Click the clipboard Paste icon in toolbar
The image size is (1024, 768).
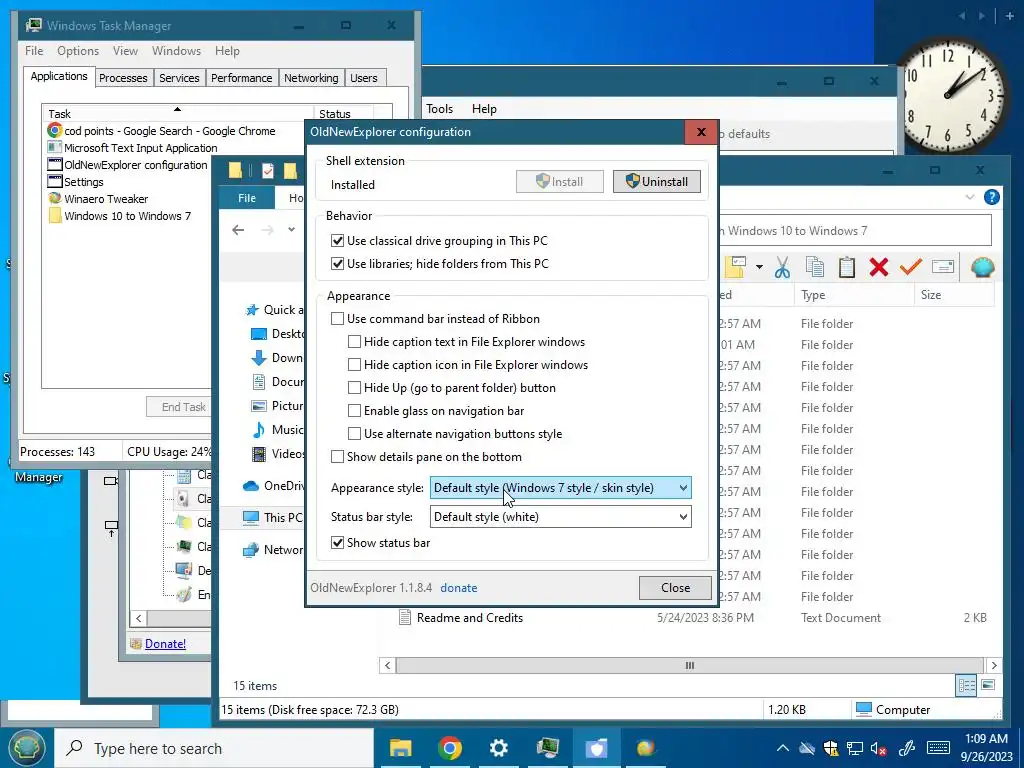tap(847, 267)
